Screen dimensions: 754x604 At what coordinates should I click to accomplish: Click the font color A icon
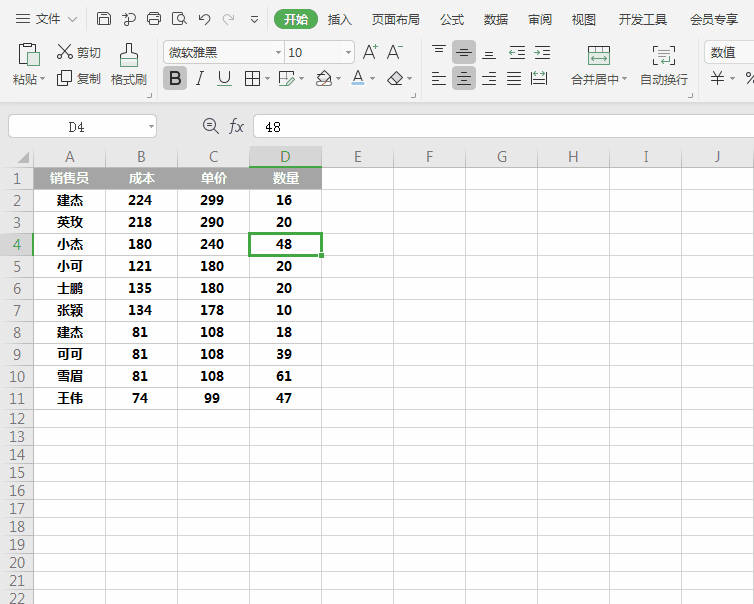358,78
